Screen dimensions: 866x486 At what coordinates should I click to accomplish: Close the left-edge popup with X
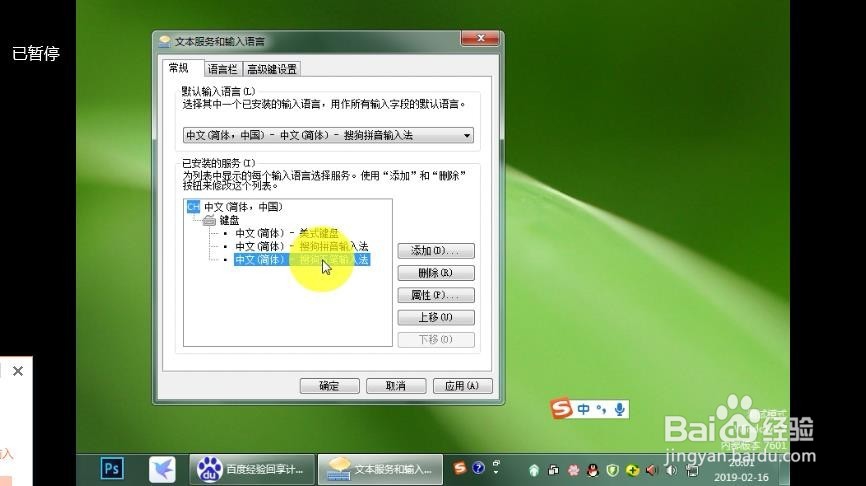click(x=18, y=371)
